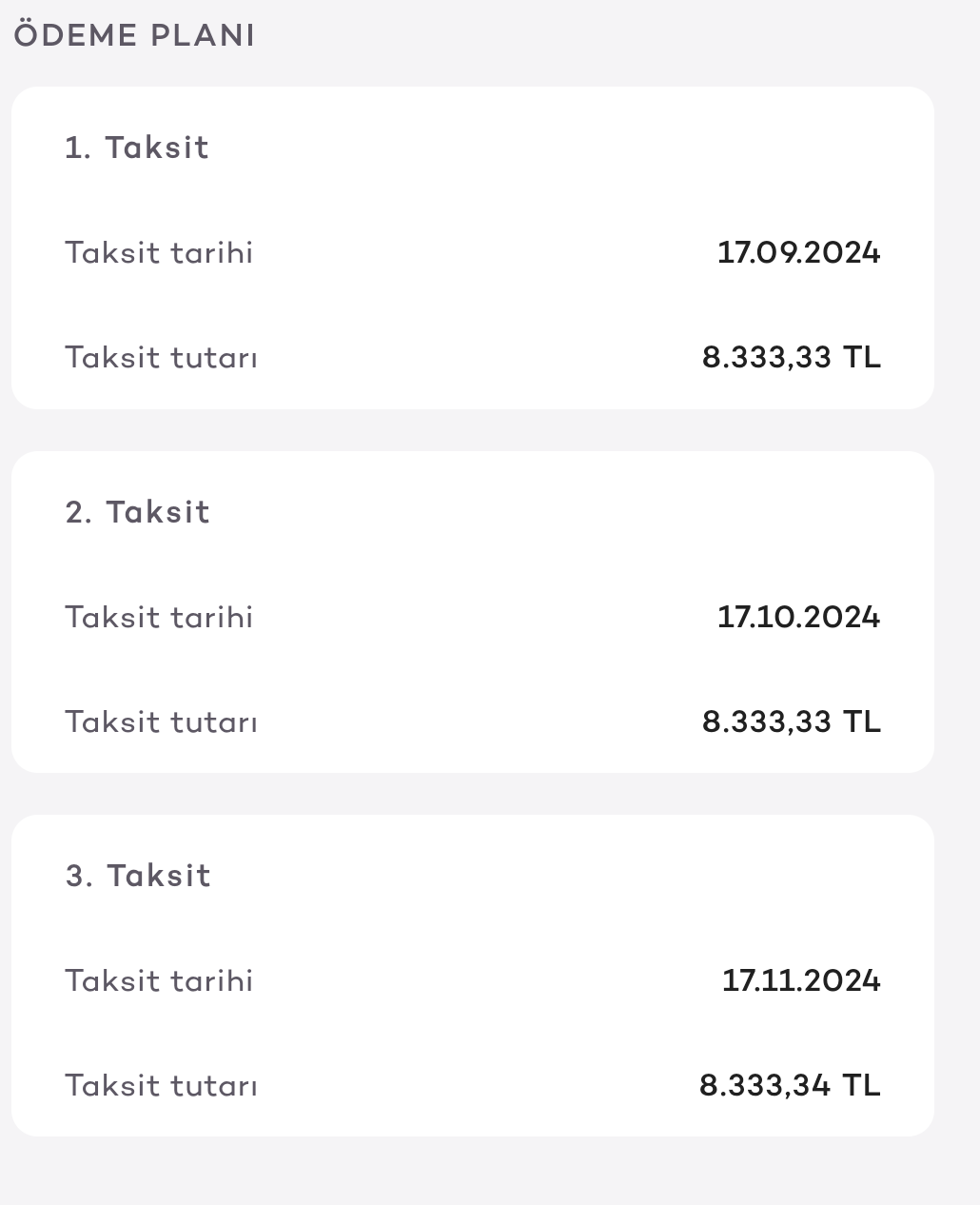Select first installment amount 8.333,33 TL
Screen dimensions: 980x1205
pyautogui.click(x=792, y=358)
